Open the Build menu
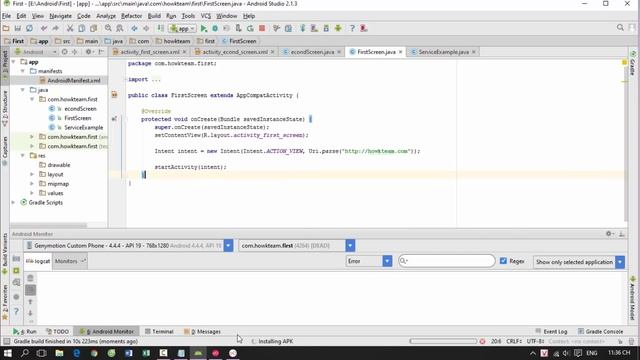The width and height of the screenshot is (640, 360). pos(154,16)
